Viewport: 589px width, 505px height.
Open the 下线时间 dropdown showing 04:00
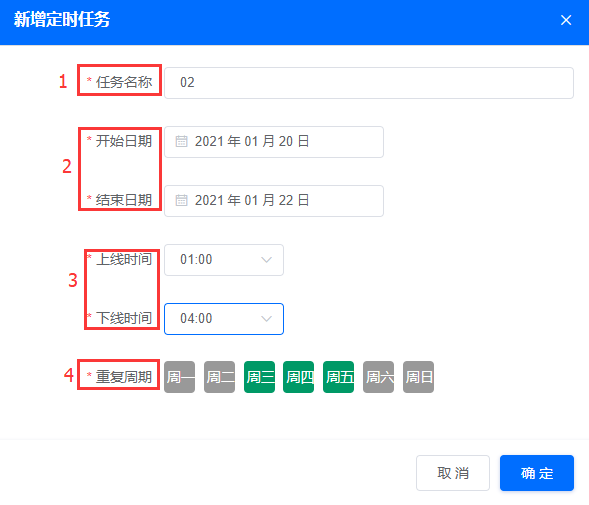point(224,319)
